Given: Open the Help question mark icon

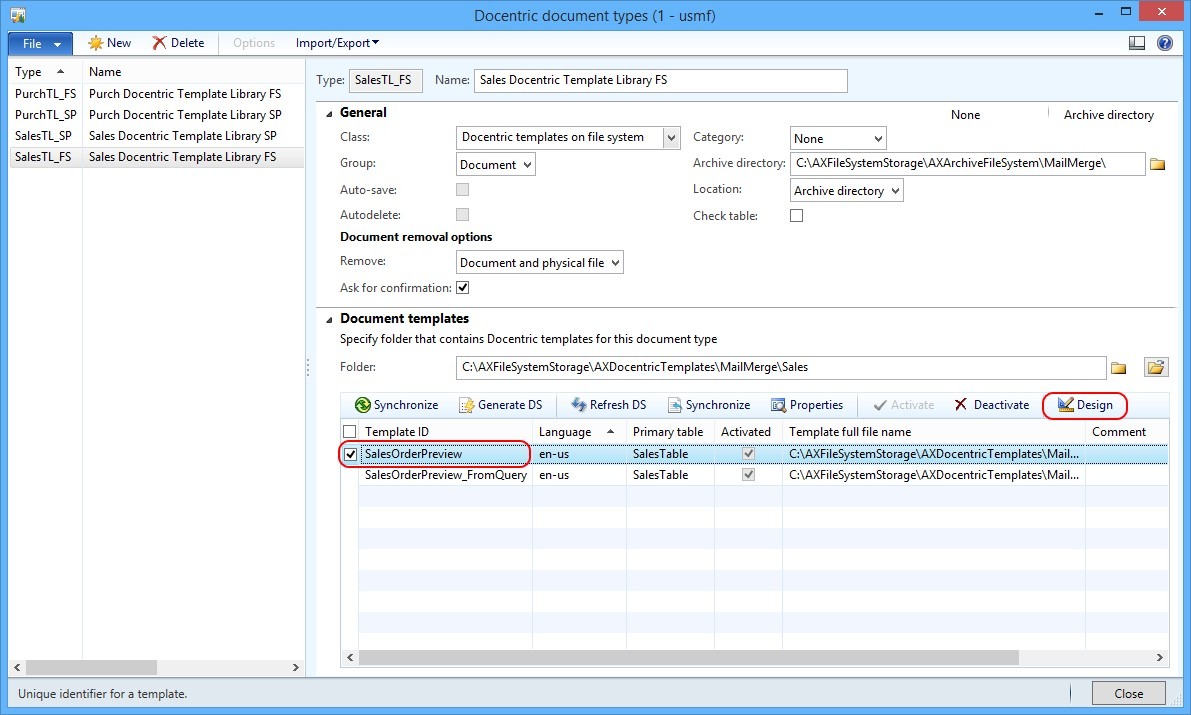Looking at the screenshot, I should coord(1164,43).
